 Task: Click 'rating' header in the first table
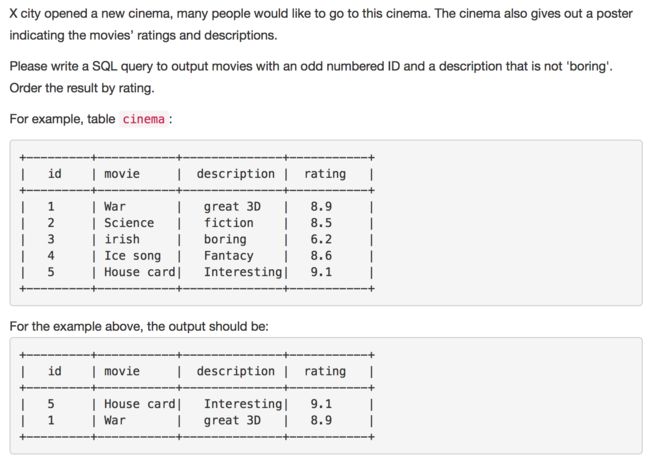325,174
